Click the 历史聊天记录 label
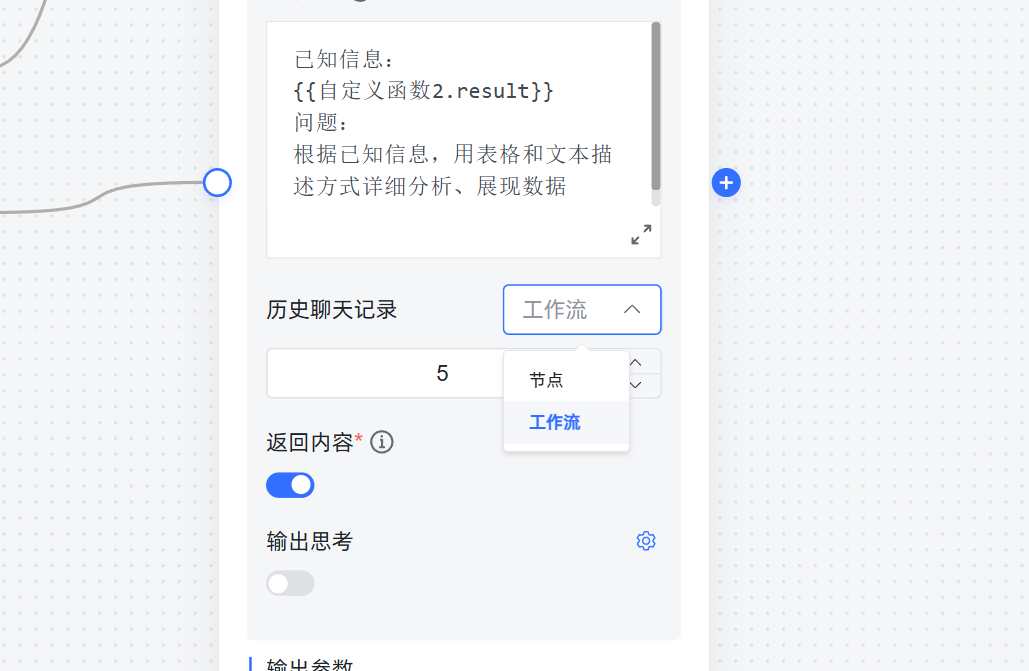 tap(331, 310)
